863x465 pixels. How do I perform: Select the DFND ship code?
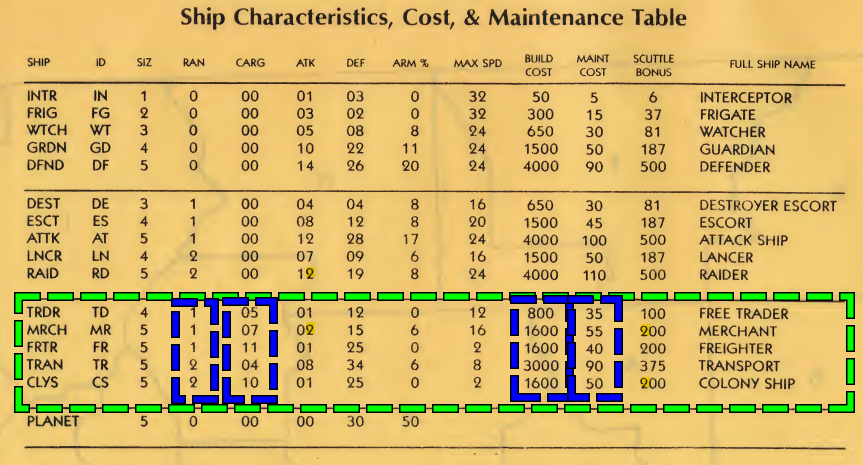(x=45, y=165)
